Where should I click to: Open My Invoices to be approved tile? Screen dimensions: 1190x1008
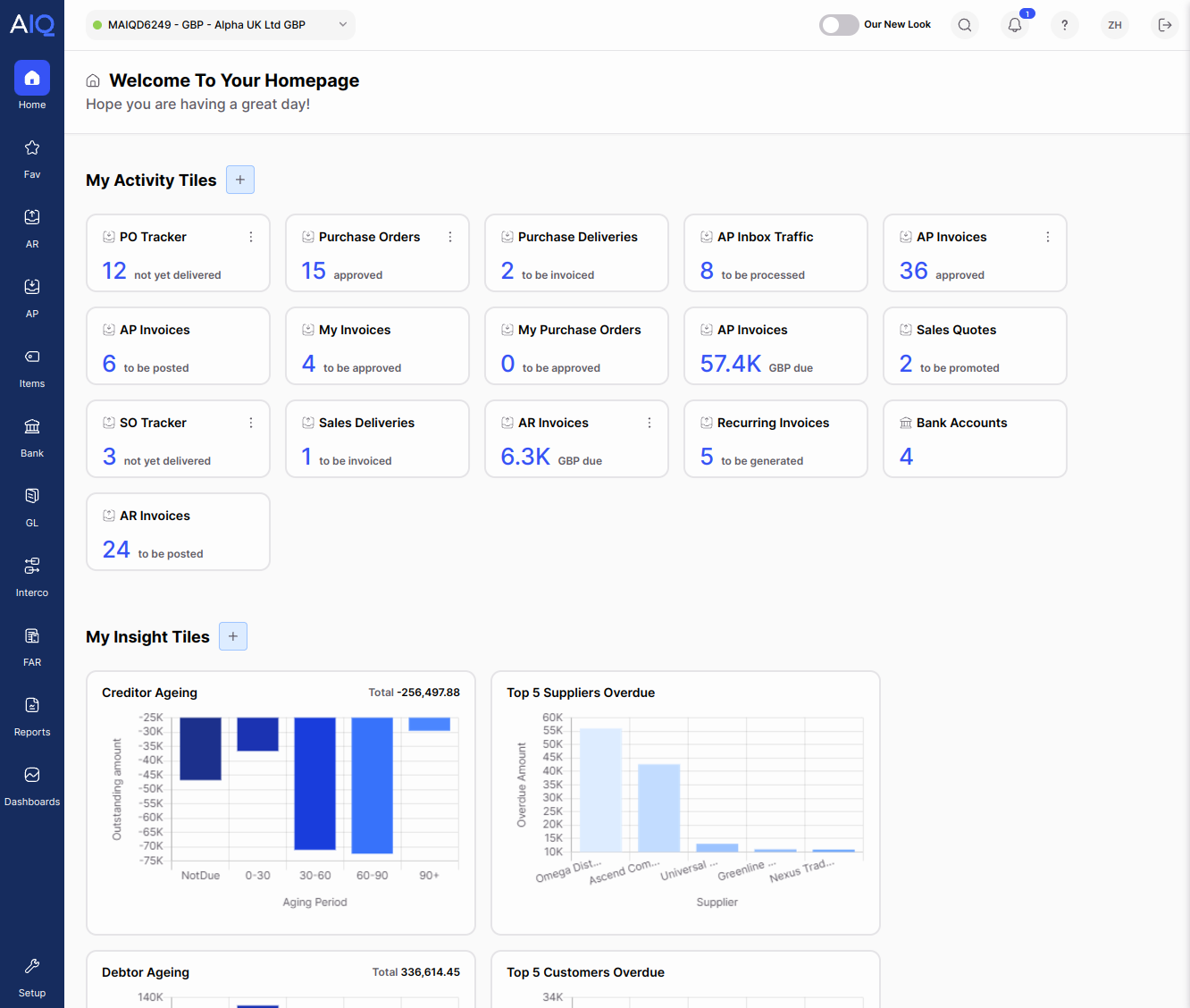(x=377, y=346)
